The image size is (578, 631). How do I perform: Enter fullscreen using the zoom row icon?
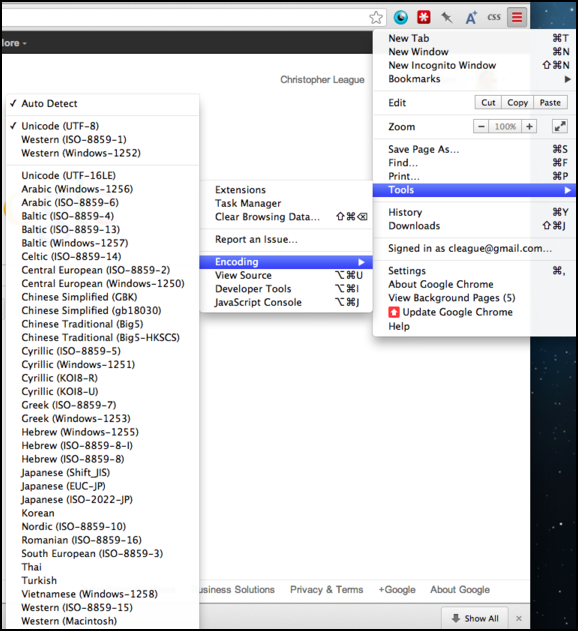click(x=559, y=126)
